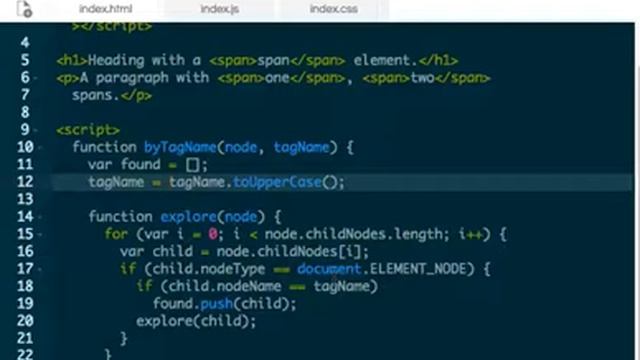Collapse the if block at line 17
The image size is (640, 360).
tap(40, 269)
